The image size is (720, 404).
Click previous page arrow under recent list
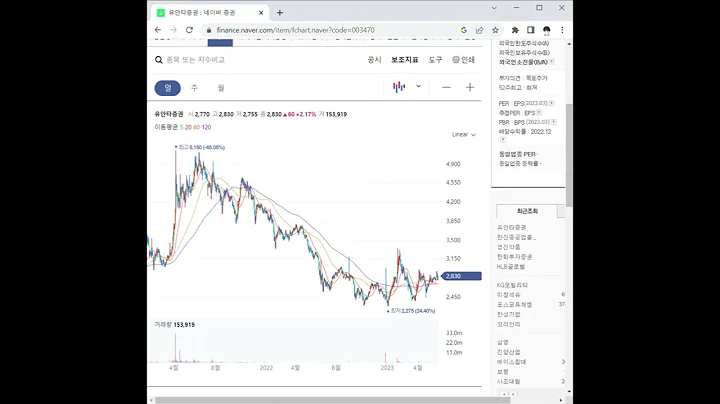pyautogui.click(x=504, y=394)
